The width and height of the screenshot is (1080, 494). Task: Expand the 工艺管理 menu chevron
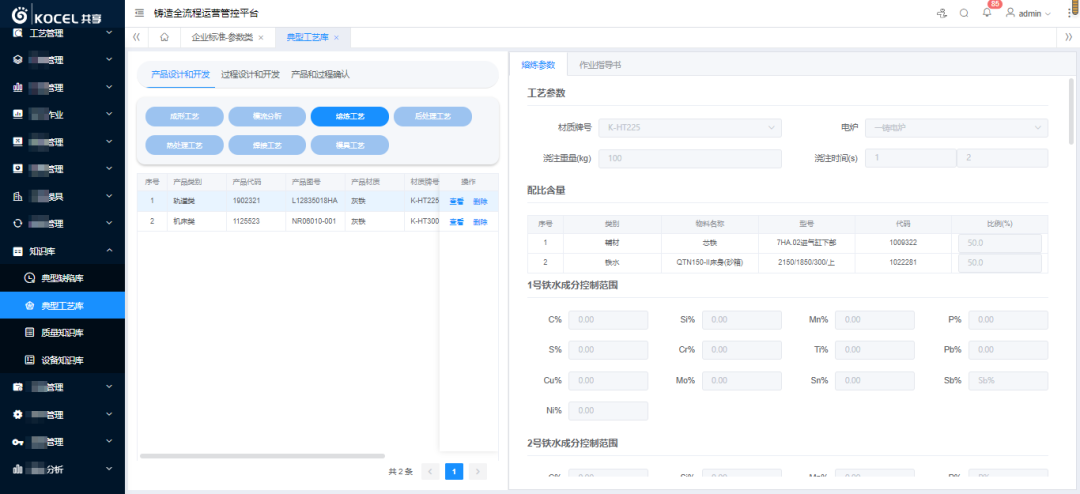[109, 33]
